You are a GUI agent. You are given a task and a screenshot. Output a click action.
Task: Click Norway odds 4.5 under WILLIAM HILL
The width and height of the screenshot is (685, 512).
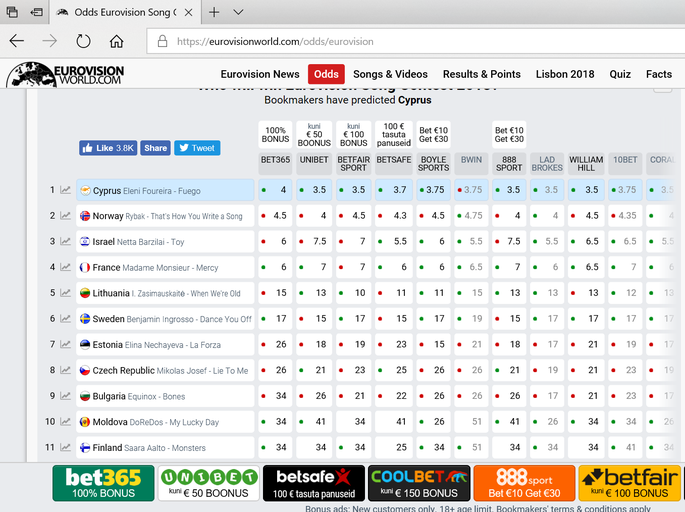pos(586,216)
